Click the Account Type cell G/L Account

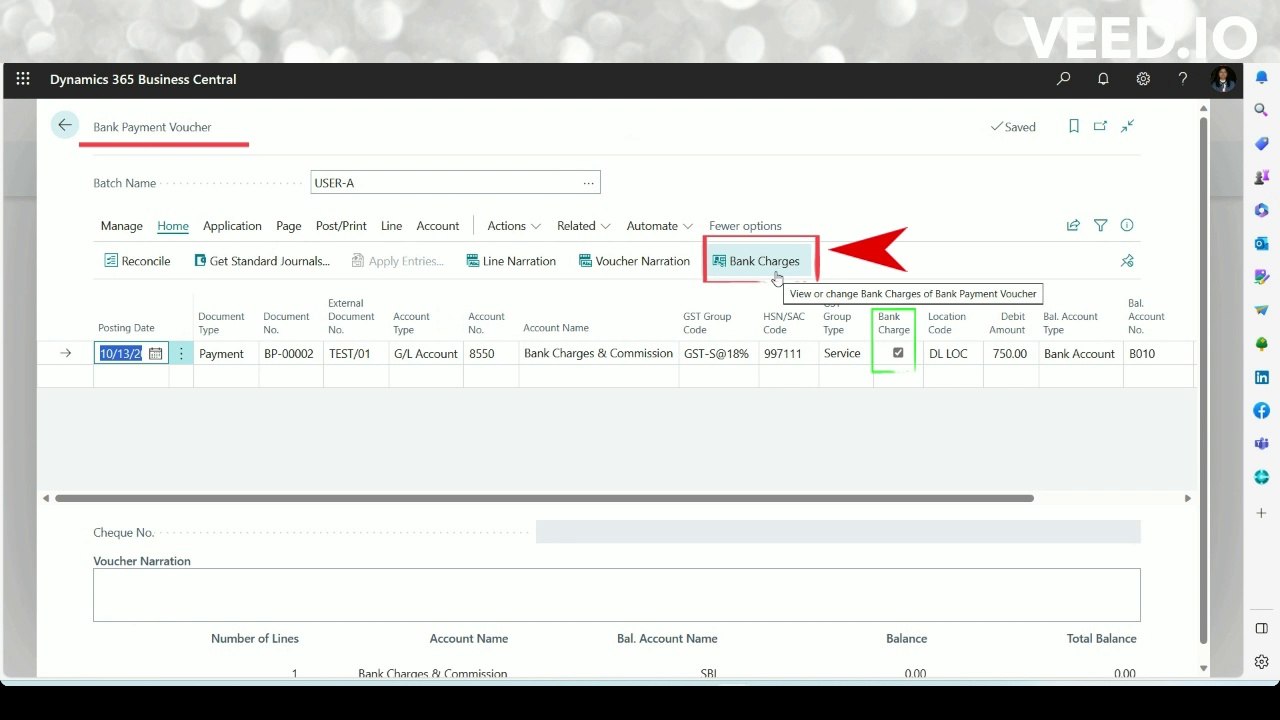tap(426, 353)
